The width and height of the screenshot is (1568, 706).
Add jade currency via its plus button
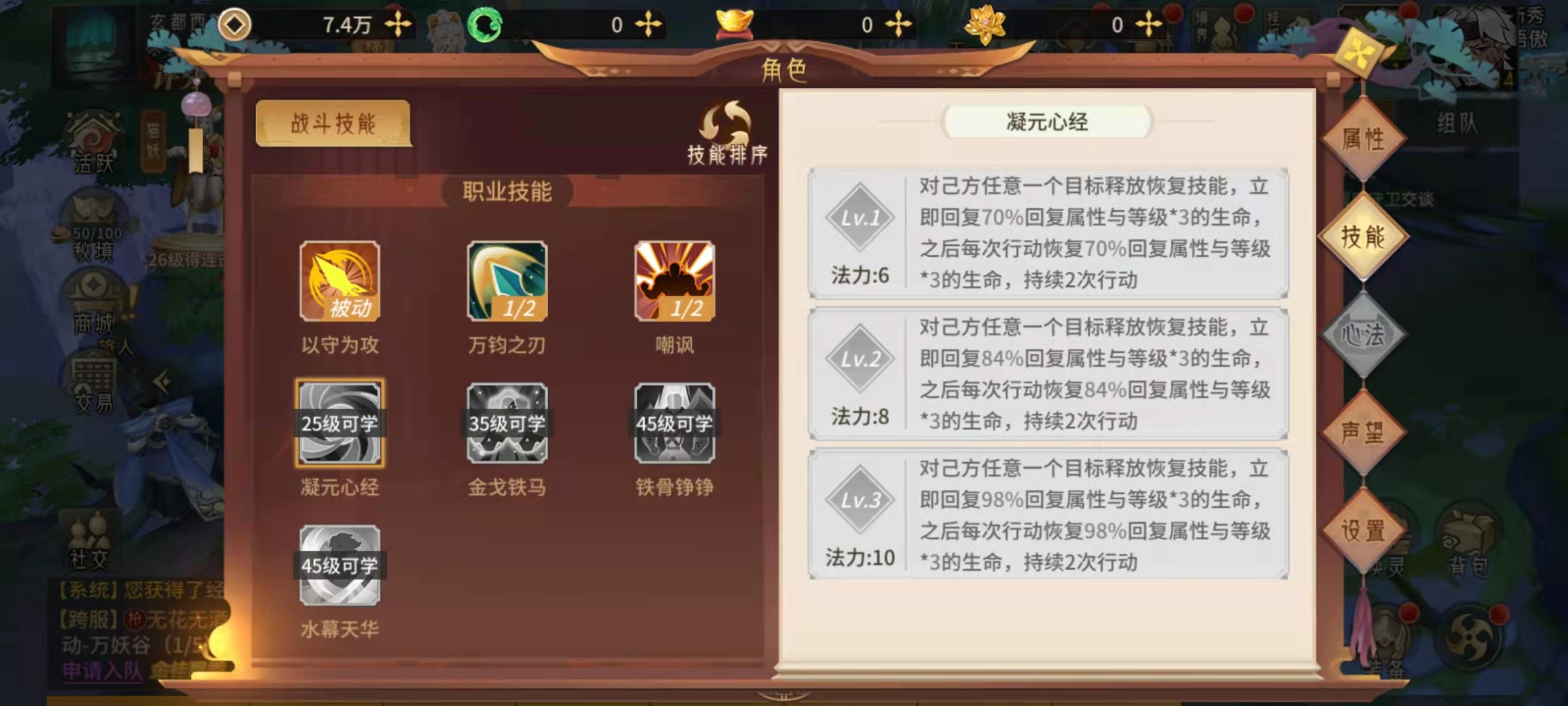648,25
